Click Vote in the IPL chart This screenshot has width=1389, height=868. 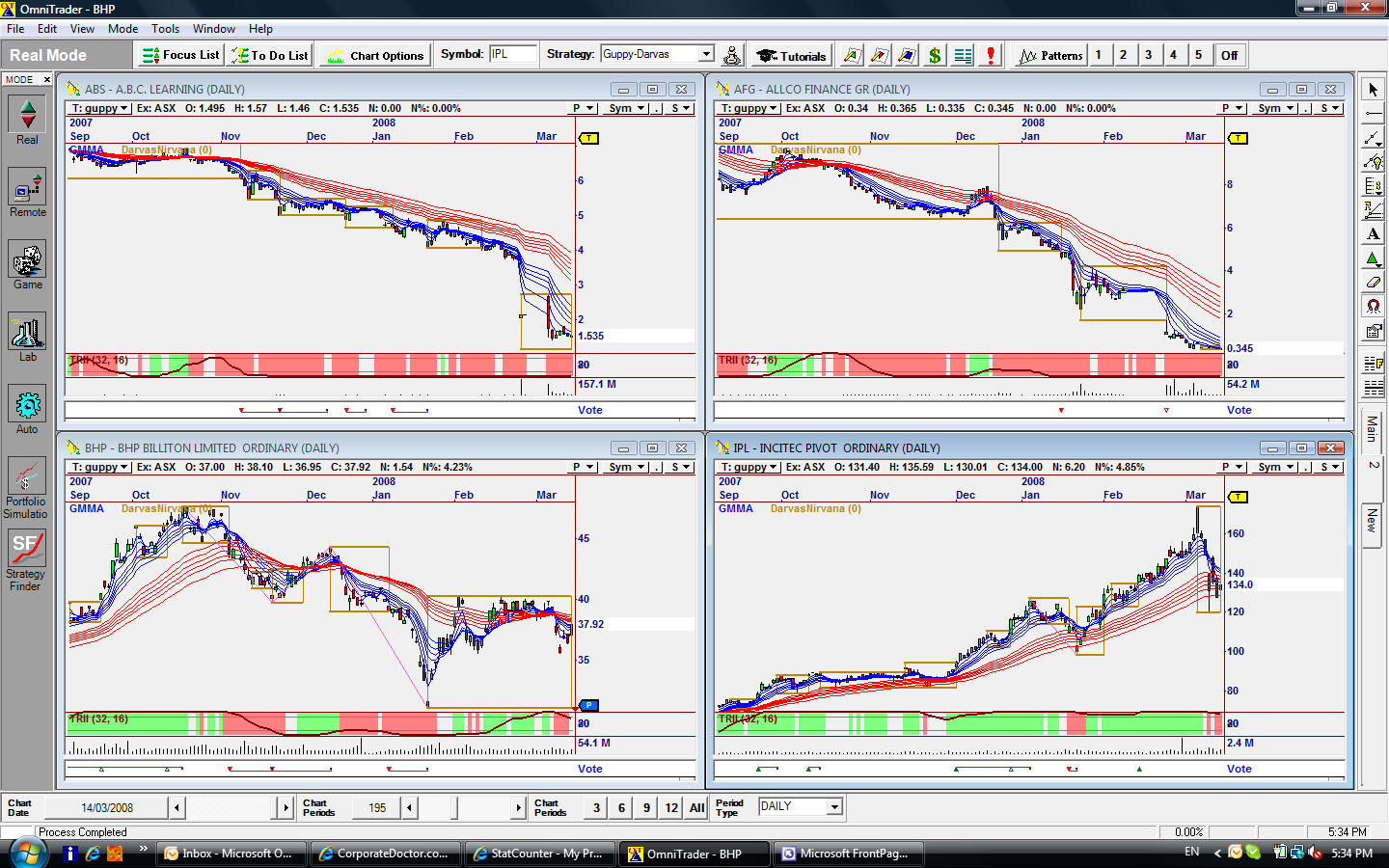[x=1239, y=769]
